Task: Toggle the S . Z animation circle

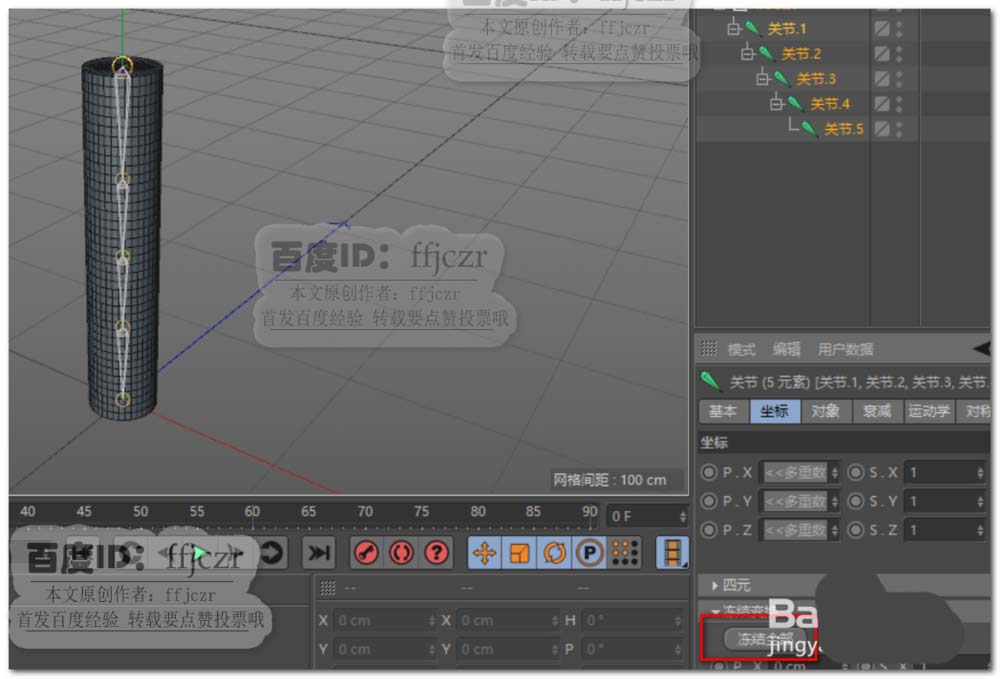Action: [856, 530]
